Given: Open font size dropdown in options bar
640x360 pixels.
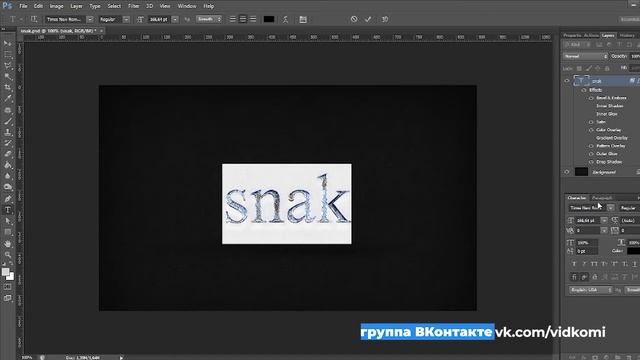Looking at the screenshot, I should click(175, 19).
